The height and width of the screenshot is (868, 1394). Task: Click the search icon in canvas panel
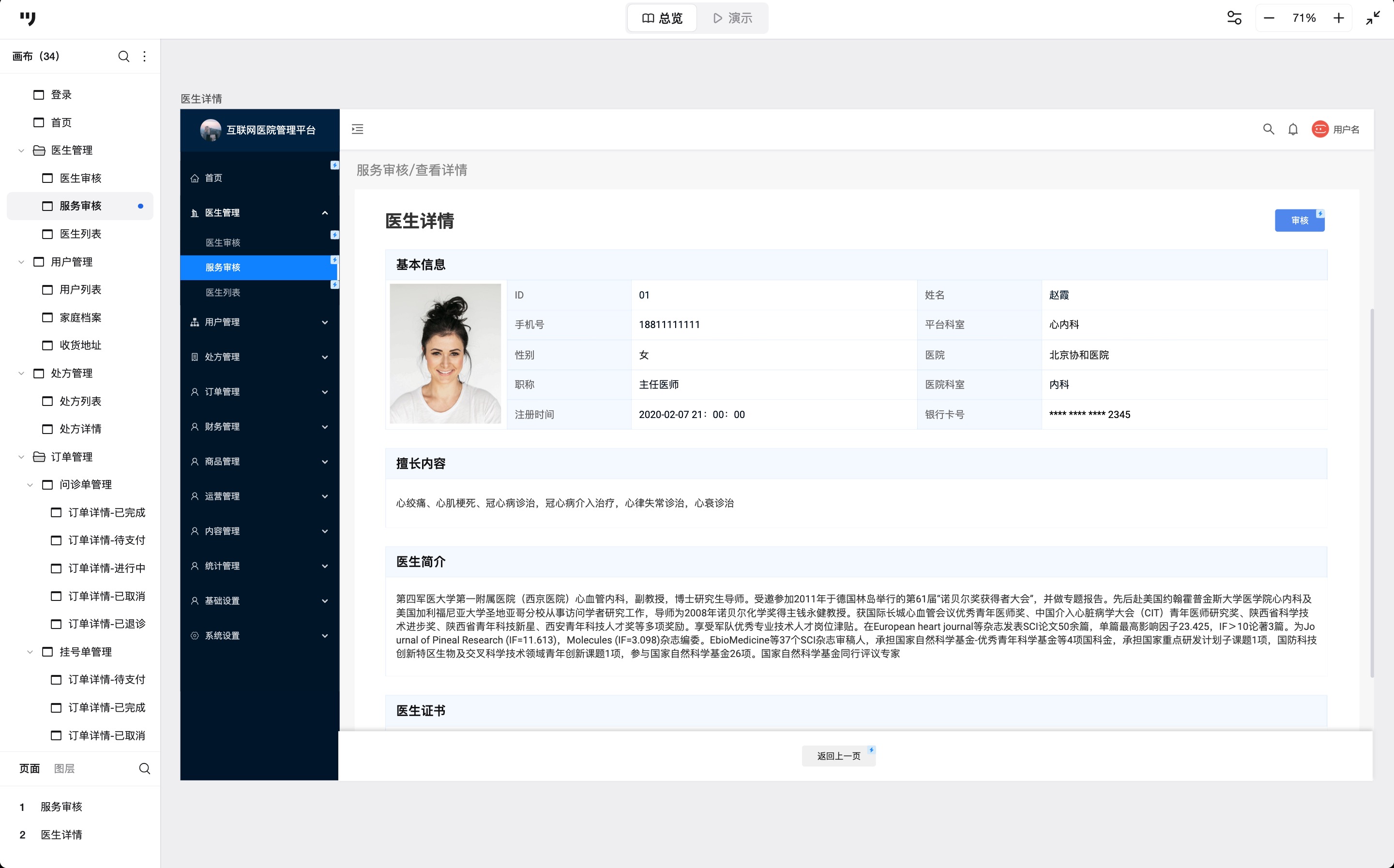[123, 56]
